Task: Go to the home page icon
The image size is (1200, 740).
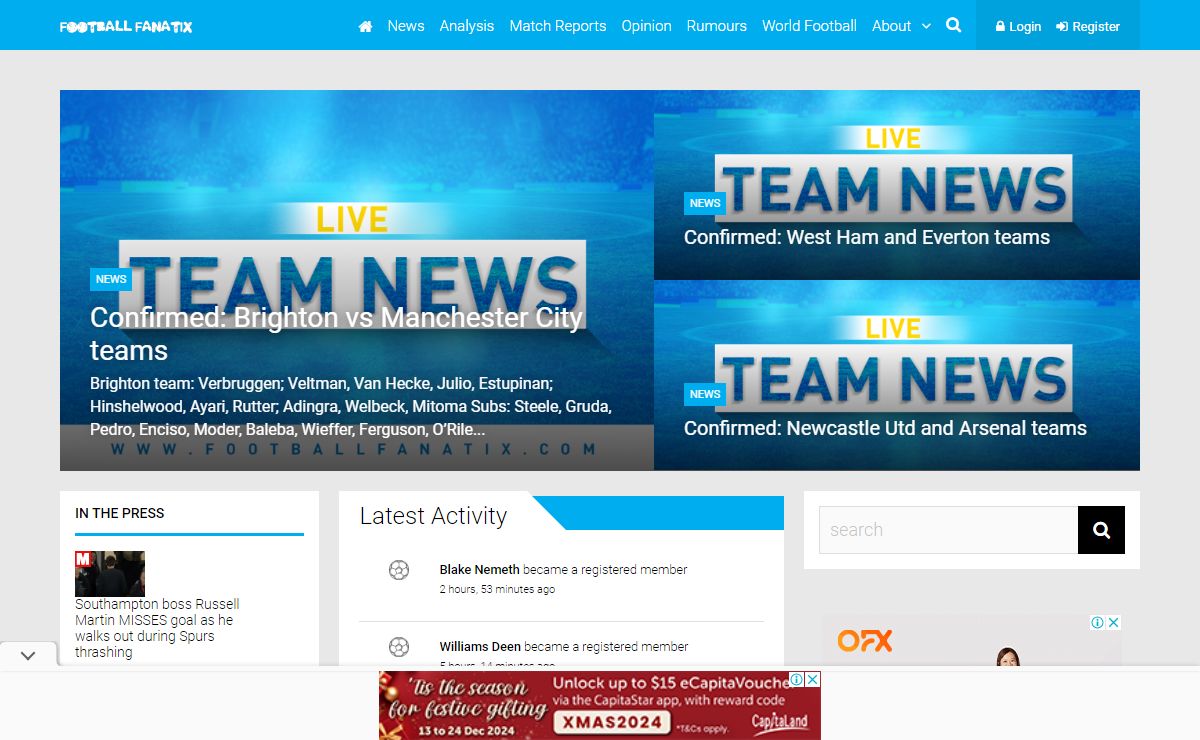Action: pyautogui.click(x=365, y=26)
